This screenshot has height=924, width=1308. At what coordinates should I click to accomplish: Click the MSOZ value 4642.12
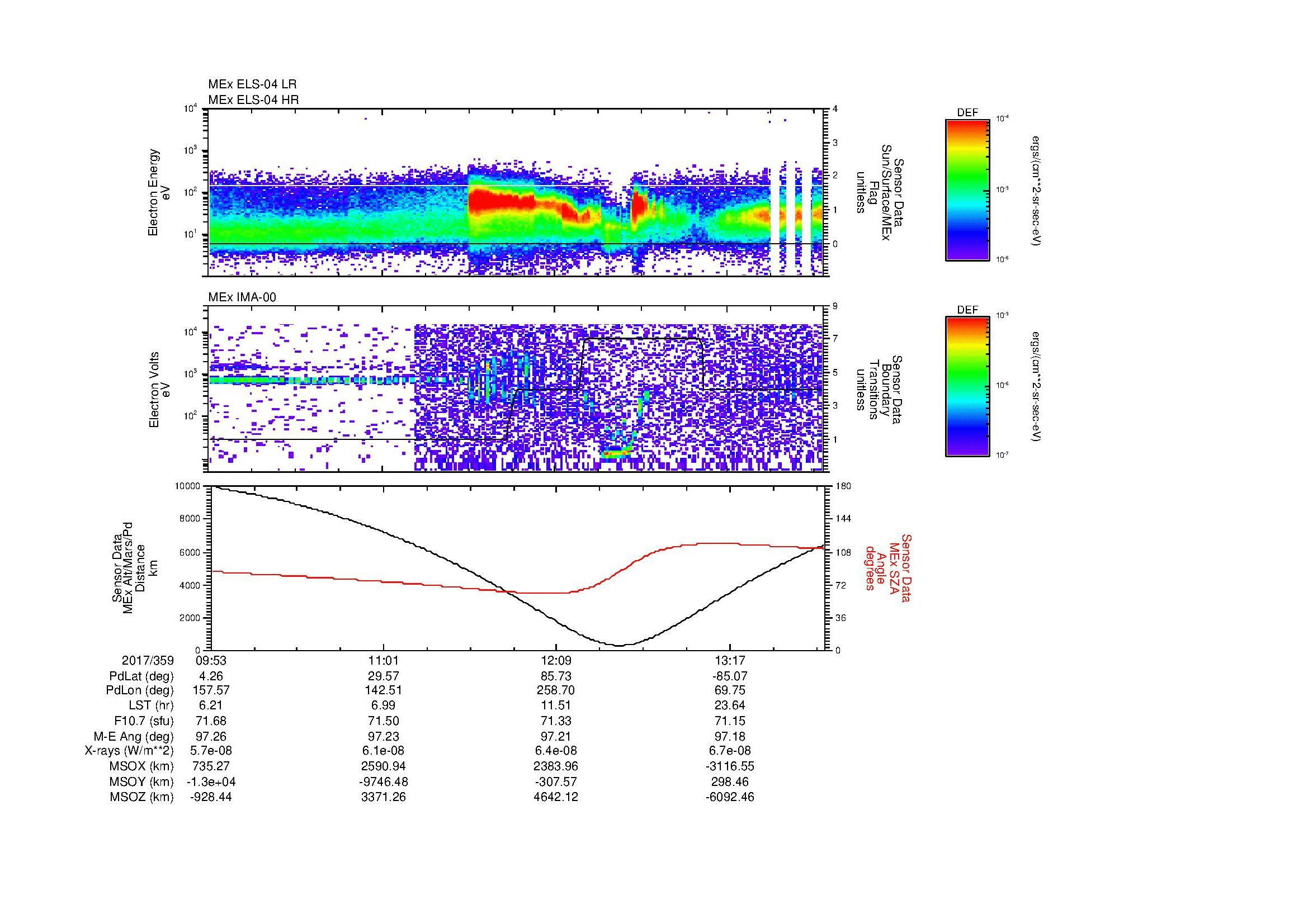coord(556,797)
